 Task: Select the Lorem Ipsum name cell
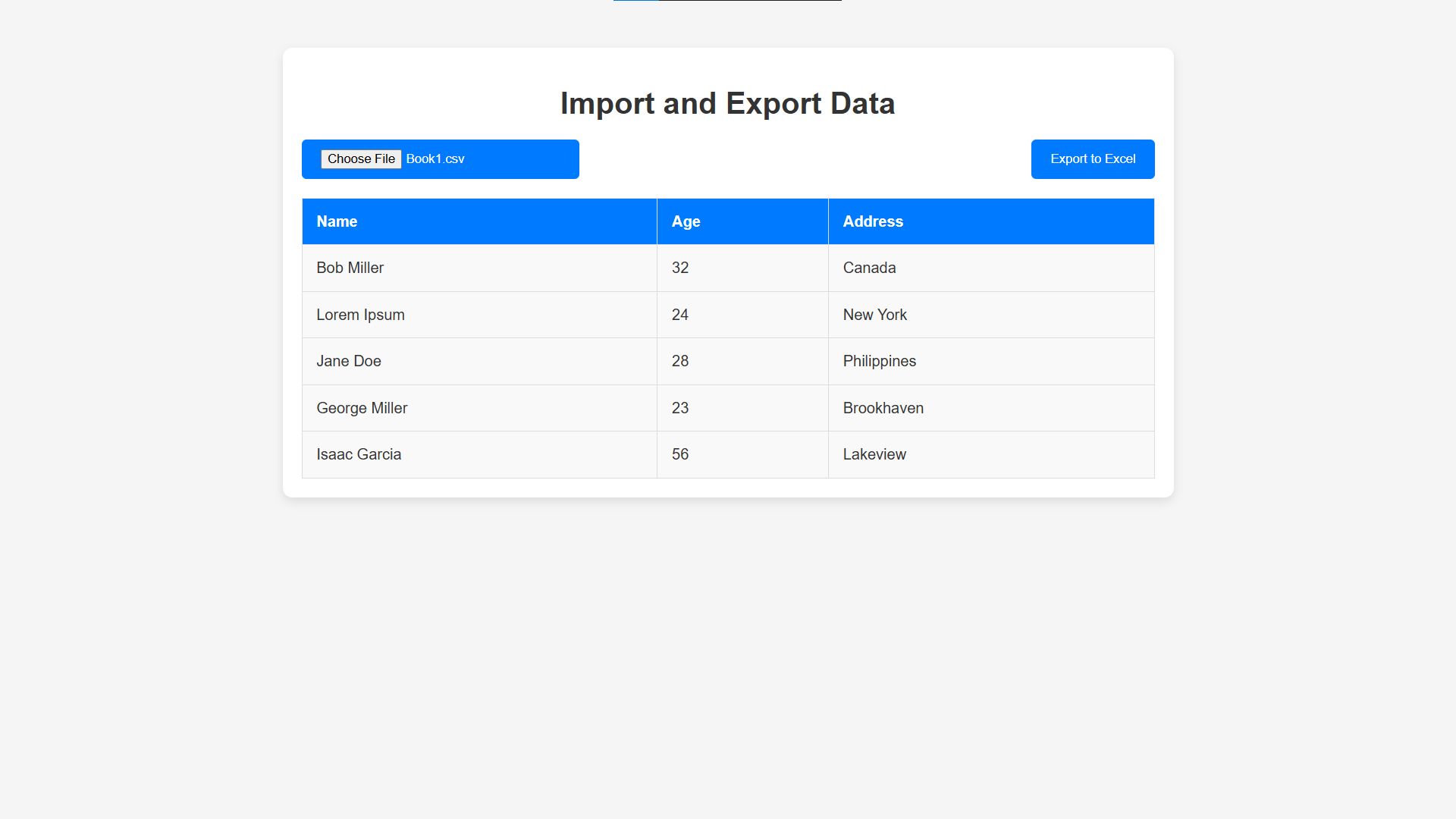coord(479,315)
